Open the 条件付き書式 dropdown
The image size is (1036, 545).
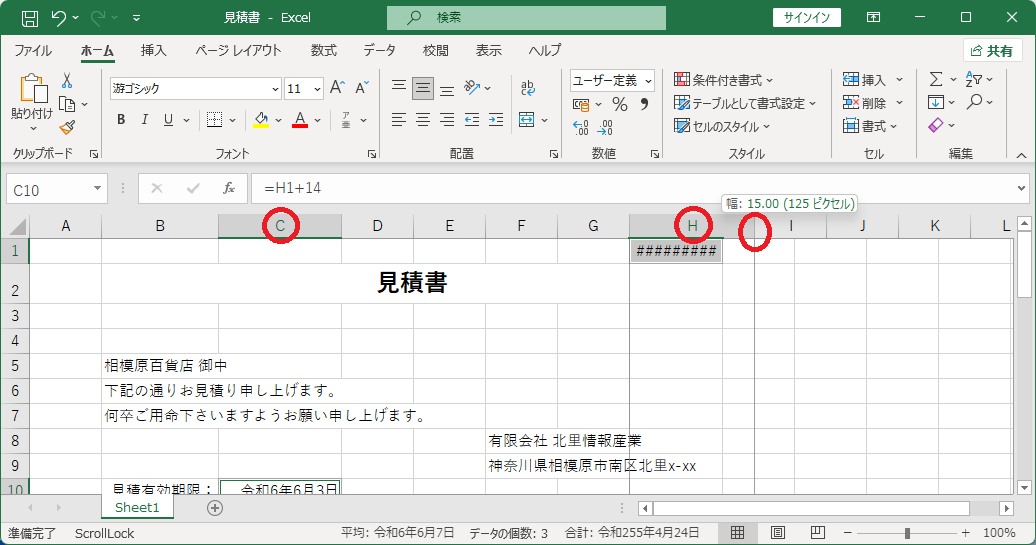[x=723, y=81]
